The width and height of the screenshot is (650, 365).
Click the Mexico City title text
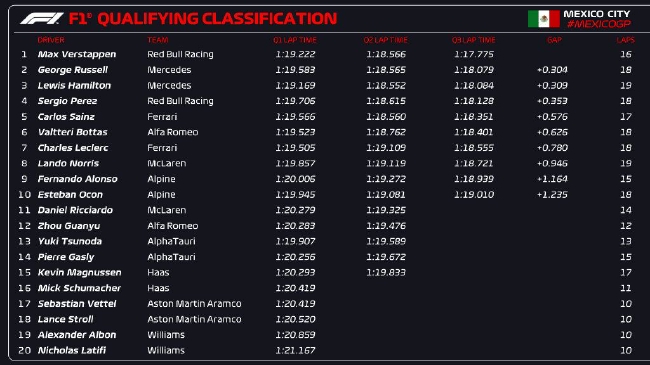[x=597, y=14]
